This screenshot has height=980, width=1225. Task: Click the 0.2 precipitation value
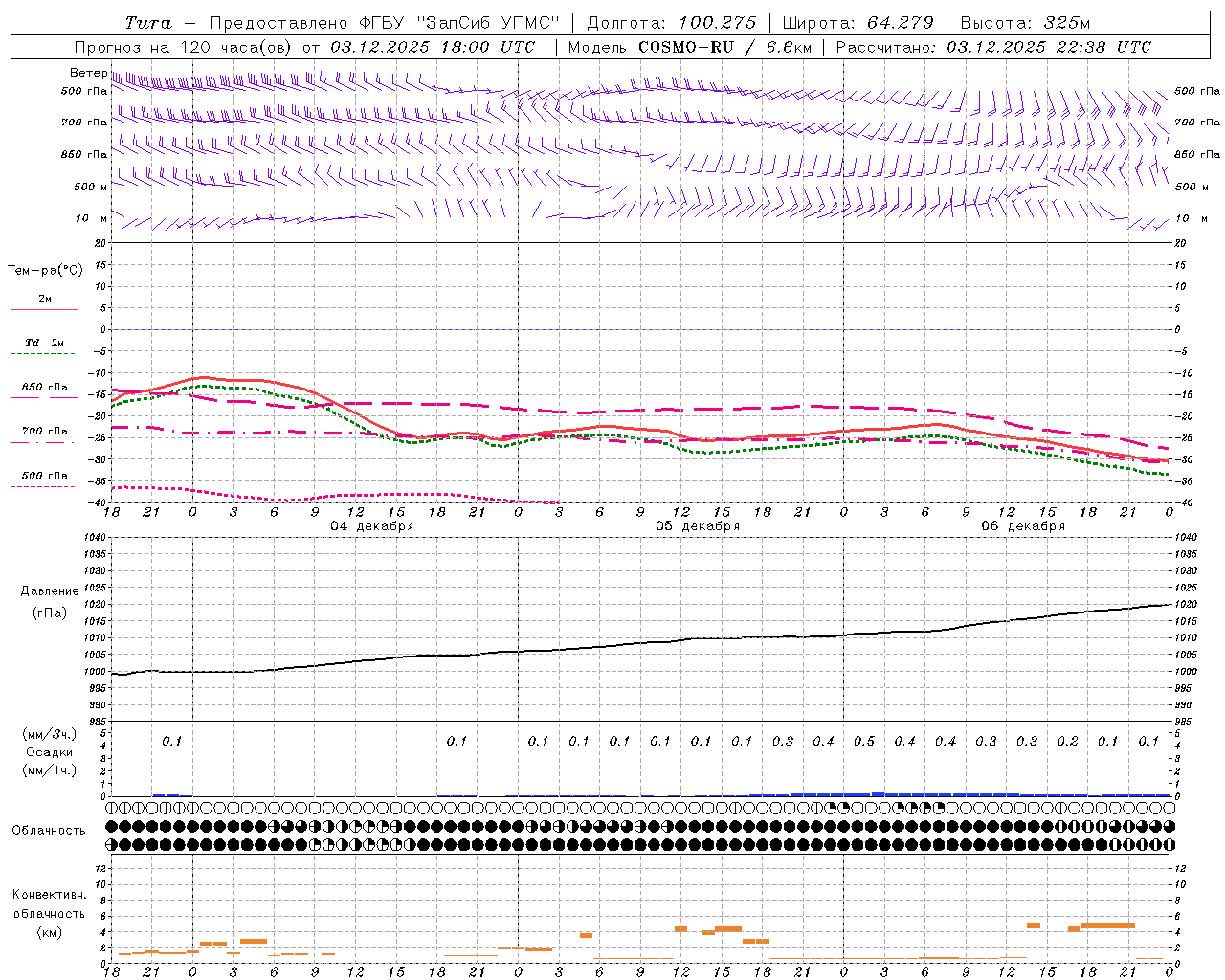[1068, 742]
